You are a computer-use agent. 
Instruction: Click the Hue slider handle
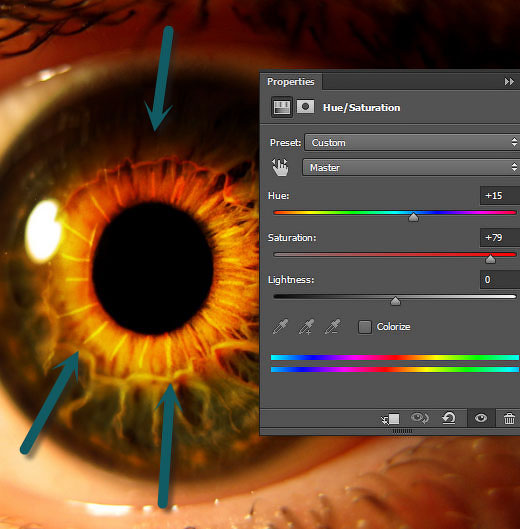coord(413,217)
